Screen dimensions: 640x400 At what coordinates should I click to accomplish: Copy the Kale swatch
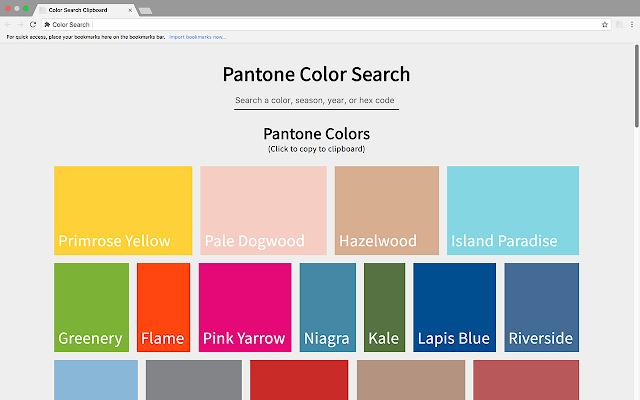click(384, 307)
